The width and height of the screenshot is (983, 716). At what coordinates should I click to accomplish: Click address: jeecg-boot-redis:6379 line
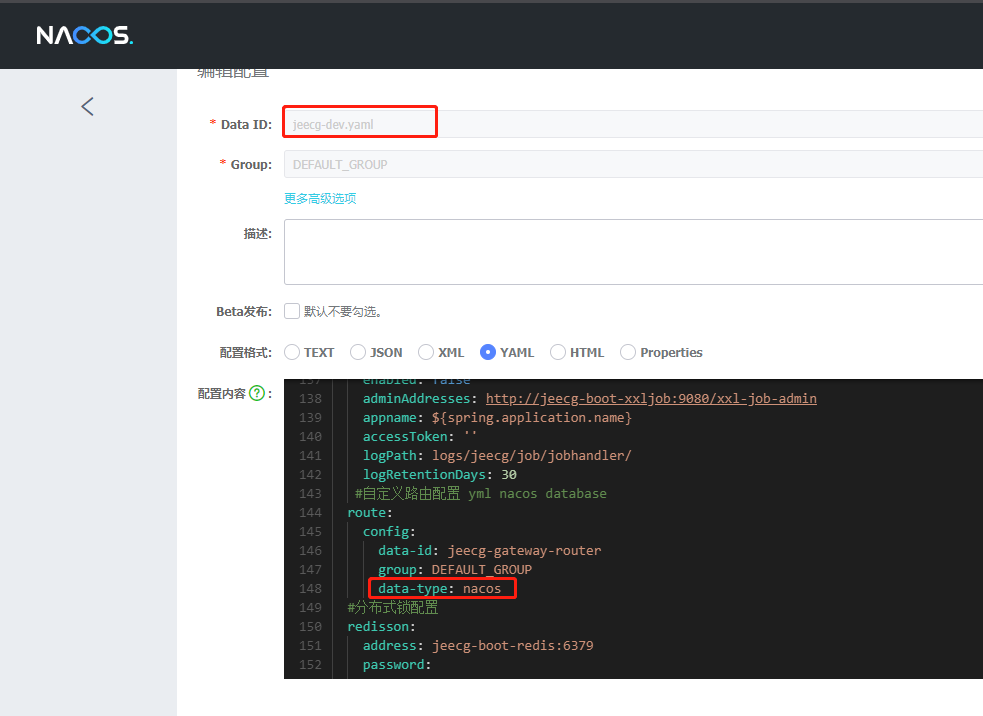[478, 646]
